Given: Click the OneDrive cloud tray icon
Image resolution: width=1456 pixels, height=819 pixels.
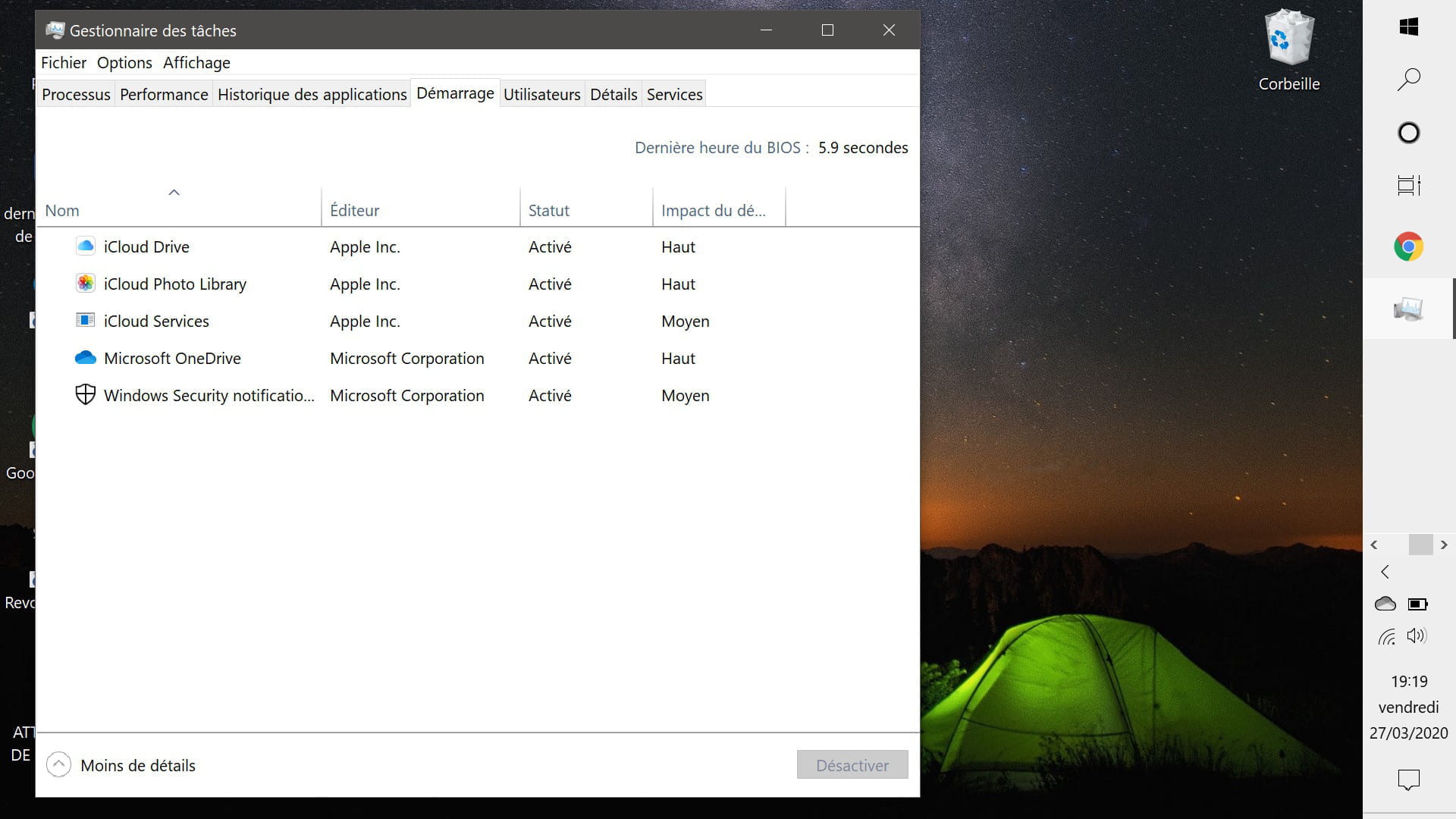Looking at the screenshot, I should (x=1385, y=604).
